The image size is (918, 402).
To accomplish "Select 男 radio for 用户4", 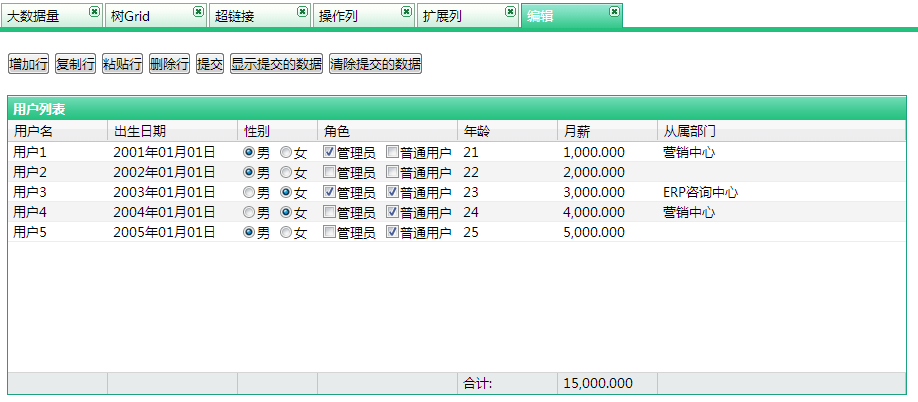I will pyautogui.click(x=249, y=212).
